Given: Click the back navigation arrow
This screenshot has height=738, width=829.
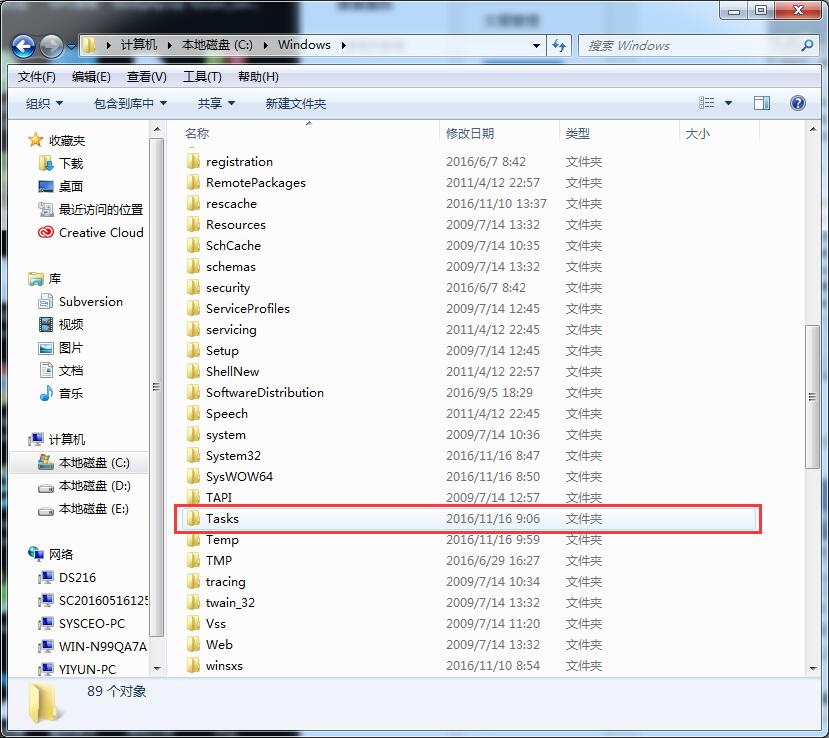Looking at the screenshot, I should tap(22, 45).
